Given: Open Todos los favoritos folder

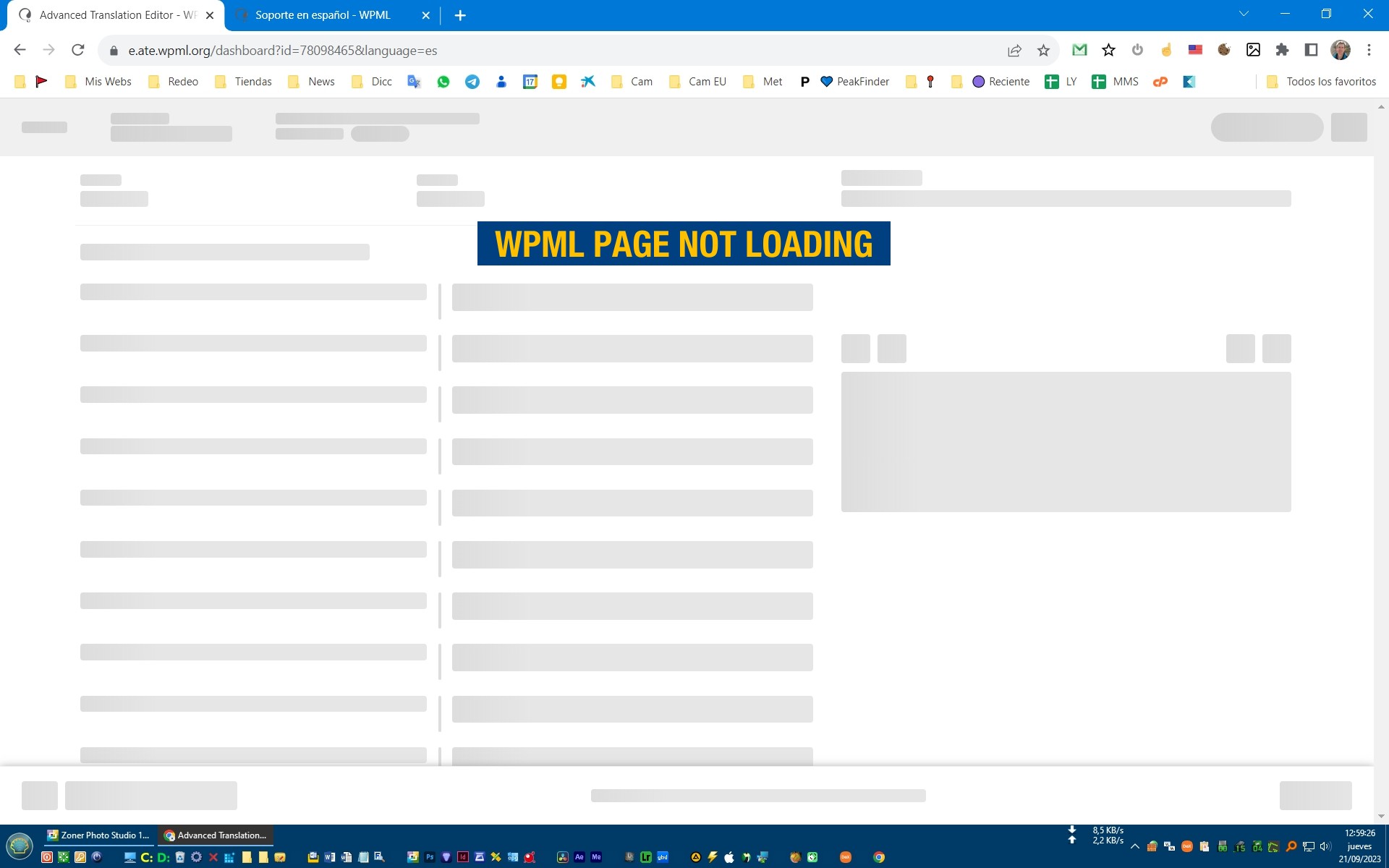Looking at the screenshot, I should tap(1322, 82).
